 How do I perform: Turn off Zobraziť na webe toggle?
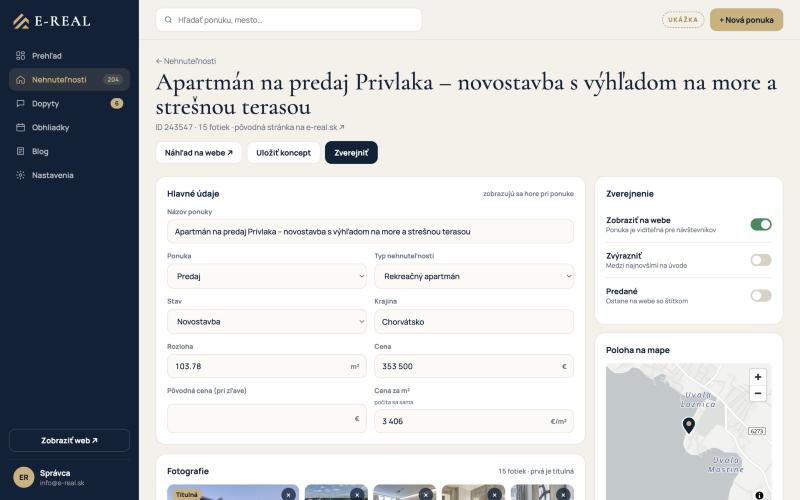tap(761, 224)
